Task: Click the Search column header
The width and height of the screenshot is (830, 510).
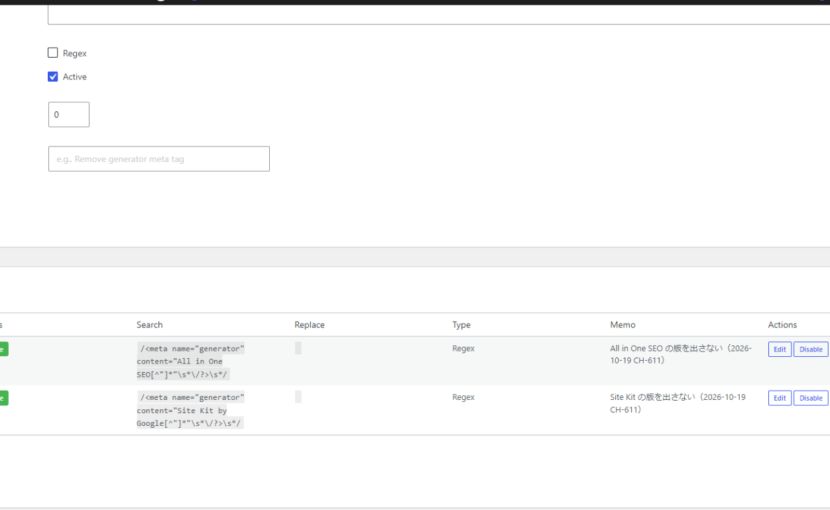Action: coord(150,325)
